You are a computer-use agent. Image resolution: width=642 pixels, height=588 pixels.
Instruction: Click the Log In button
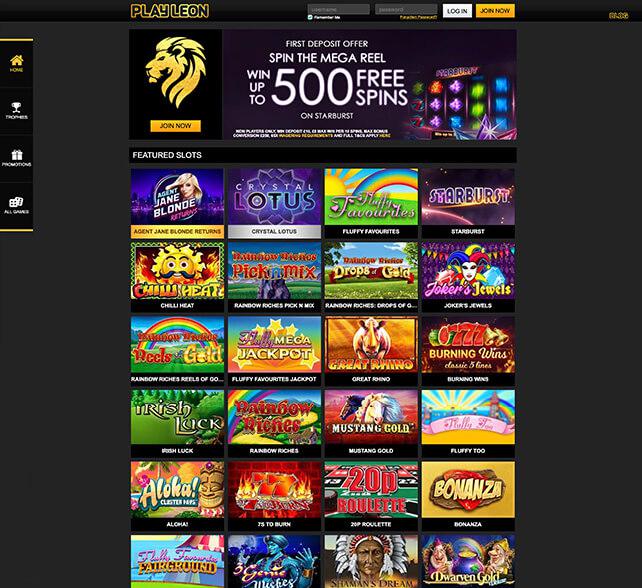pyautogui.click(x=457, y=11)
